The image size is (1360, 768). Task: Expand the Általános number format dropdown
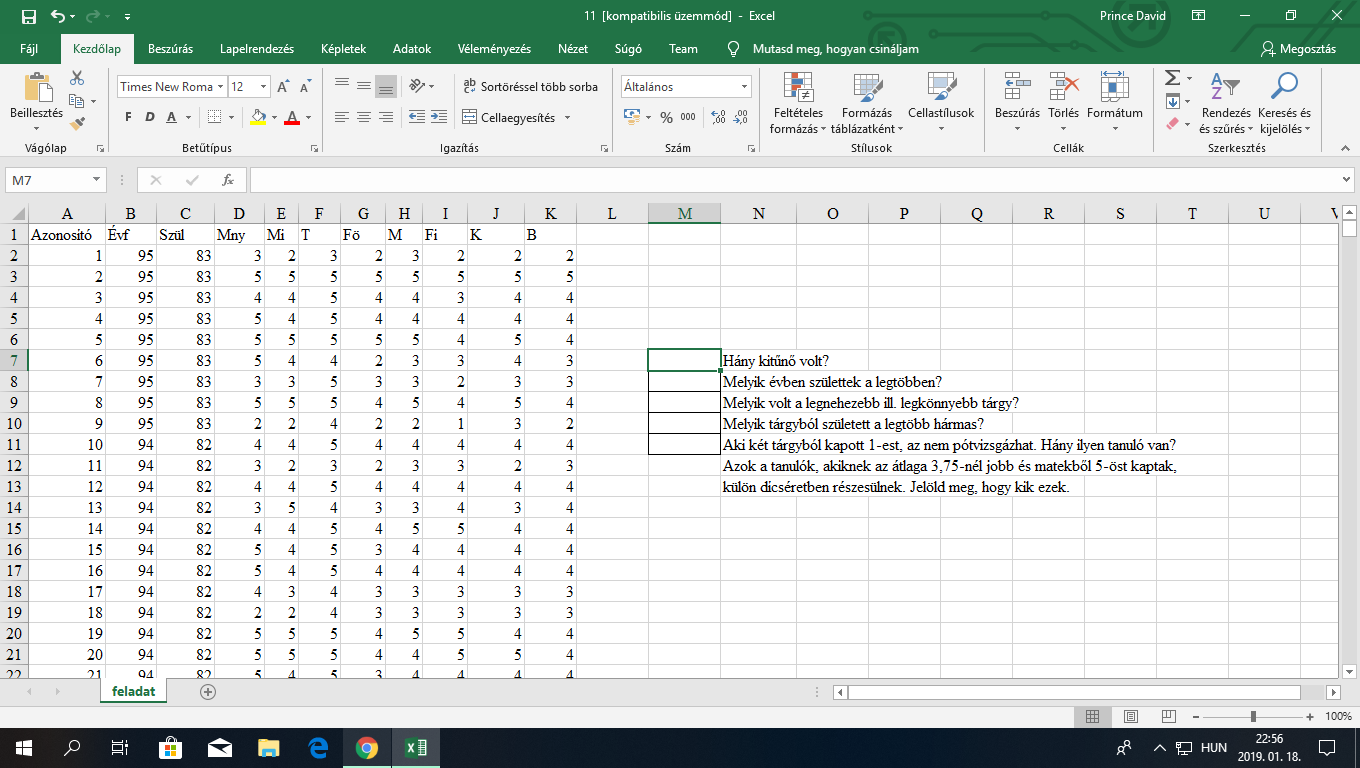coord(744,87)
